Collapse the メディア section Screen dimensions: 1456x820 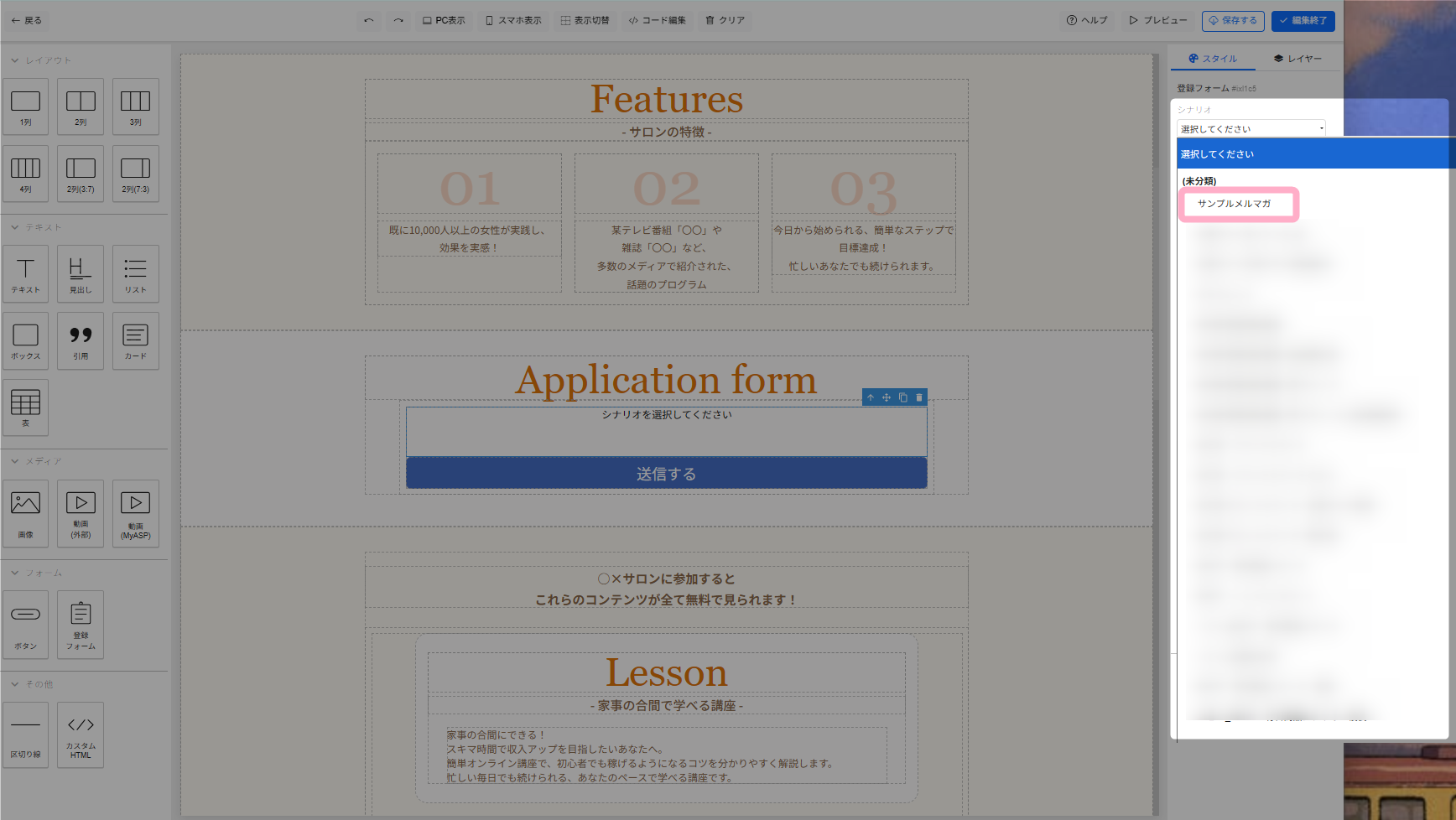15,461
